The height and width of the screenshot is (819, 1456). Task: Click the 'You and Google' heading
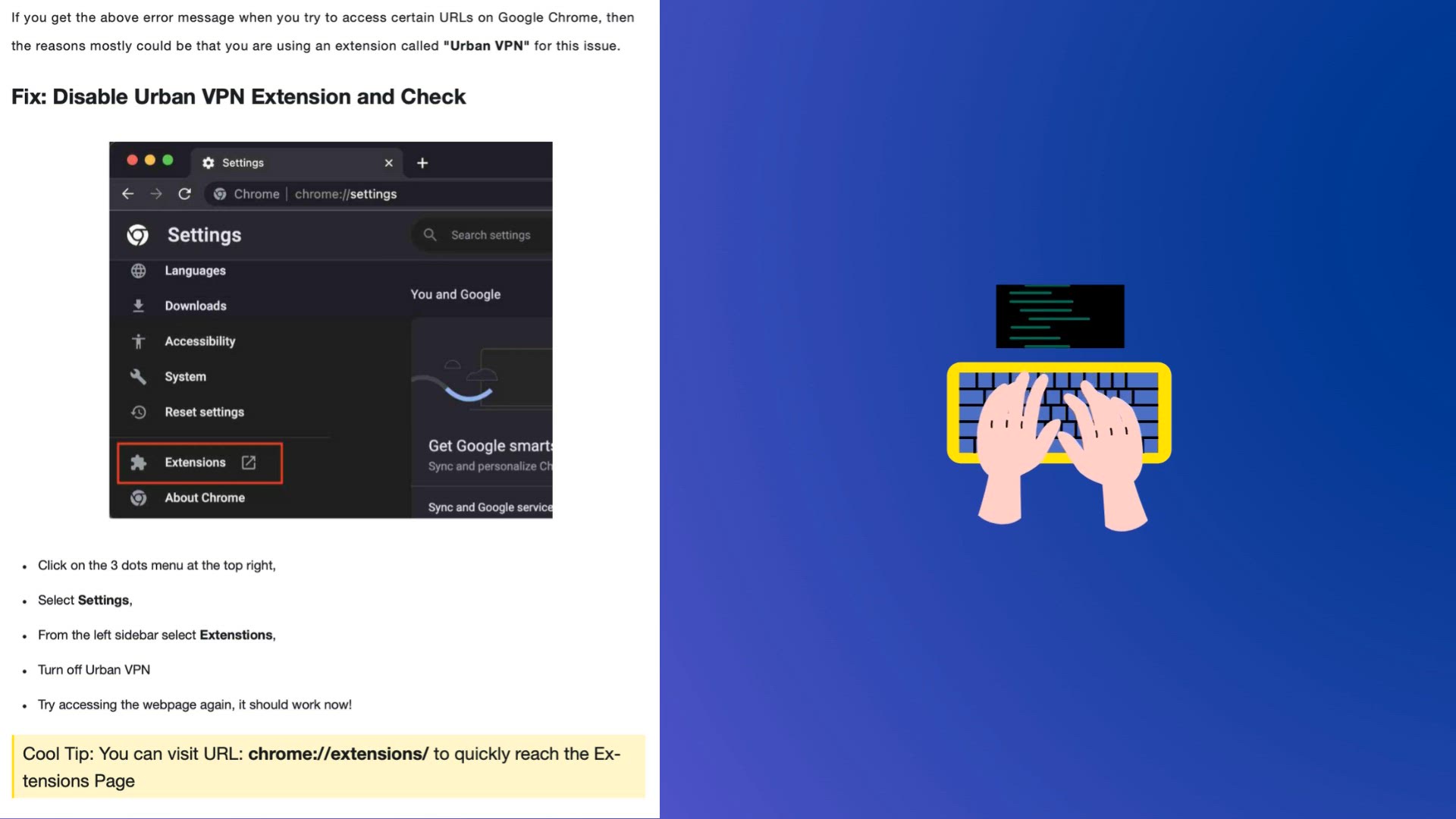tap(456, 294)
